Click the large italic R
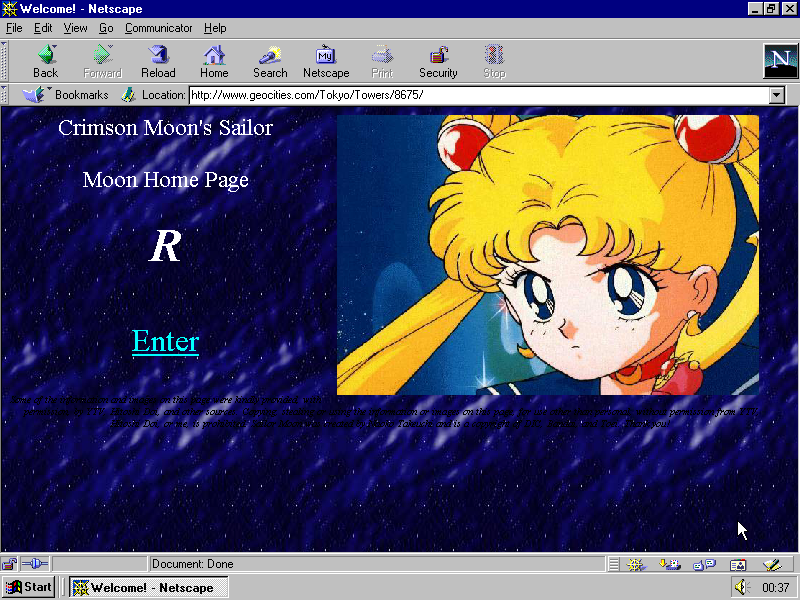This screenshot has height=600, width=800. point(166,246)
